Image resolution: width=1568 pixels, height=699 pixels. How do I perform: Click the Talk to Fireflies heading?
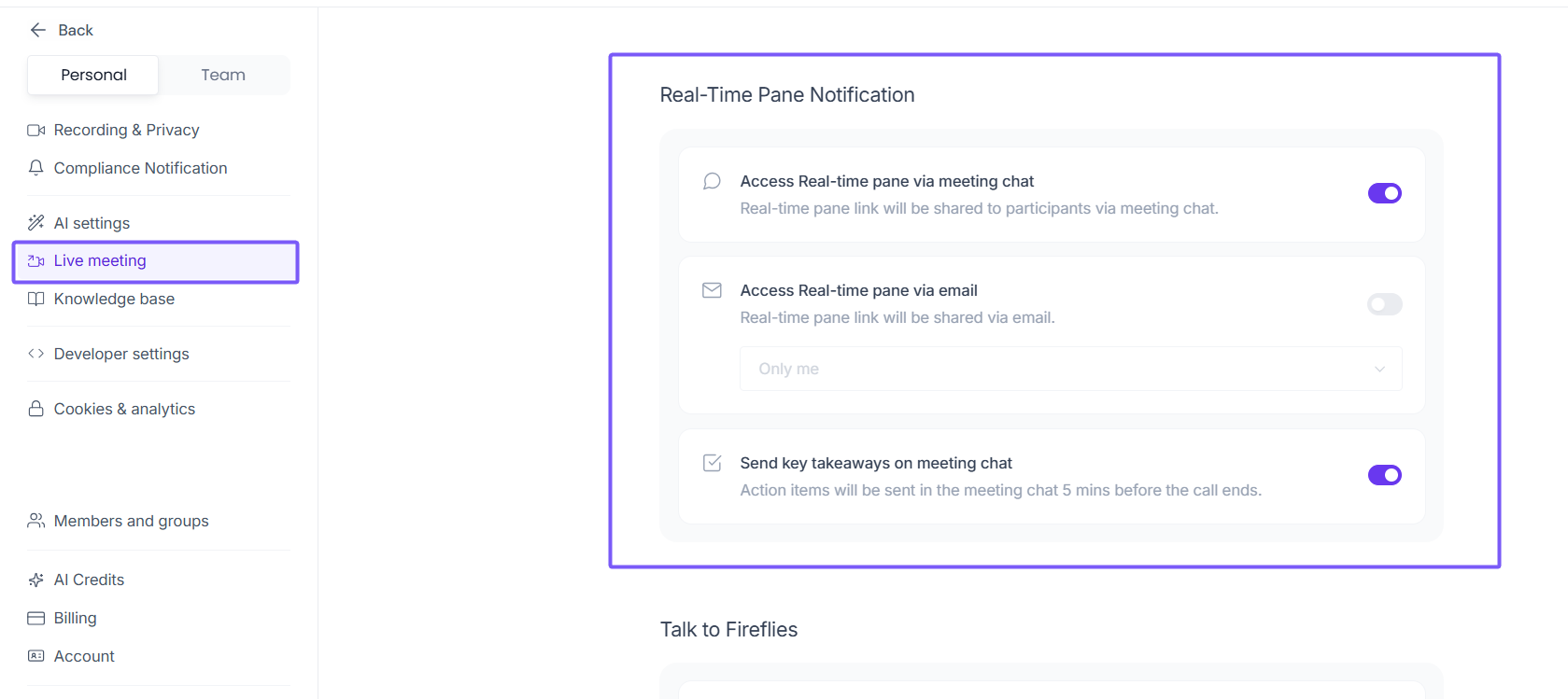pyautogui.click(x=728, y=630)
